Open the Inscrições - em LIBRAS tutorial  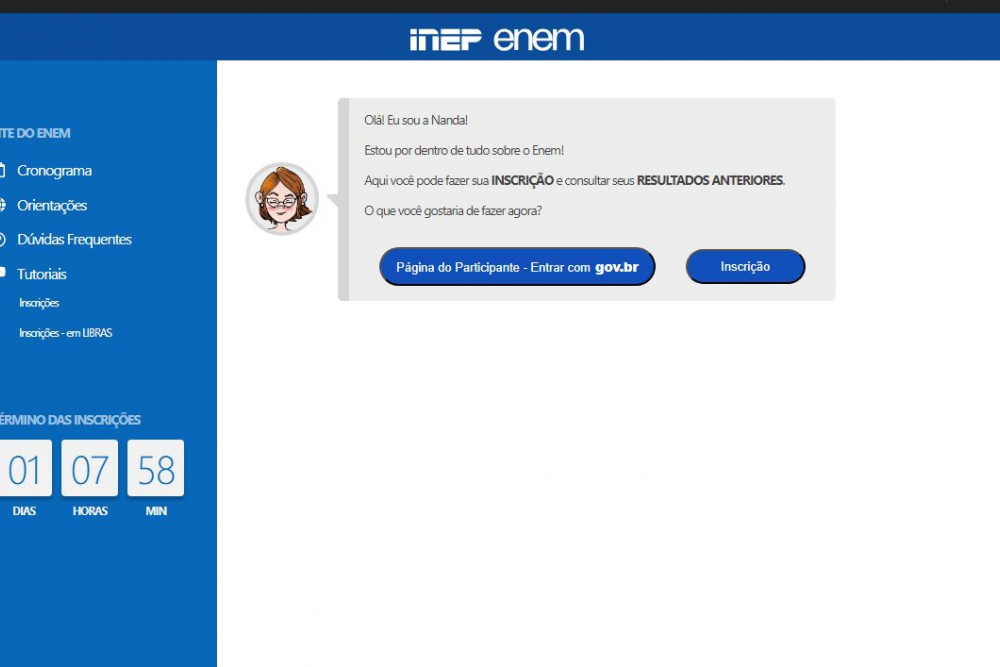(66, 333)
